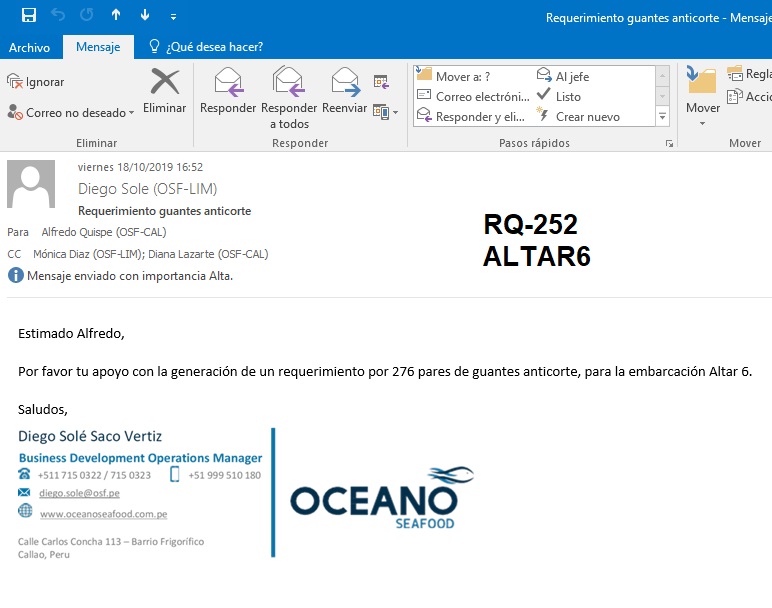Forward the email with Reenviar

(x=344, y=92)
